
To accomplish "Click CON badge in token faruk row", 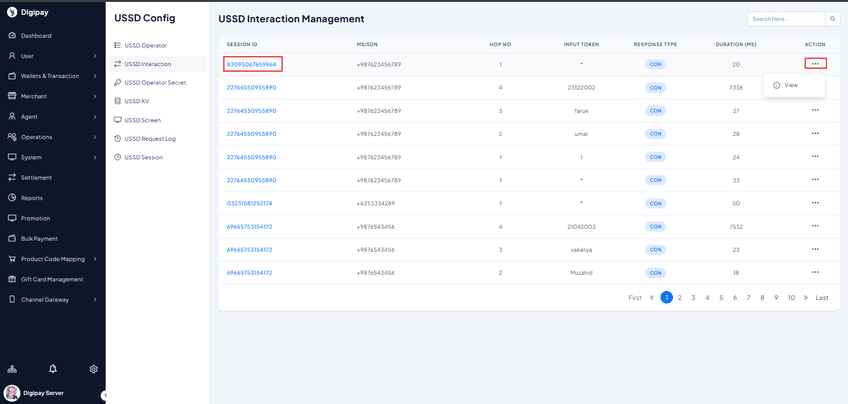I will coord(655,111).
